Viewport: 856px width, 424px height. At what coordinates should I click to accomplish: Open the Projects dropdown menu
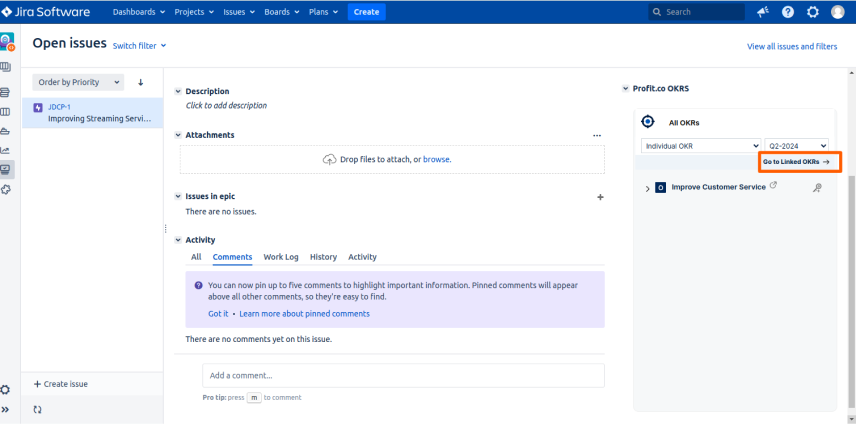194,12
